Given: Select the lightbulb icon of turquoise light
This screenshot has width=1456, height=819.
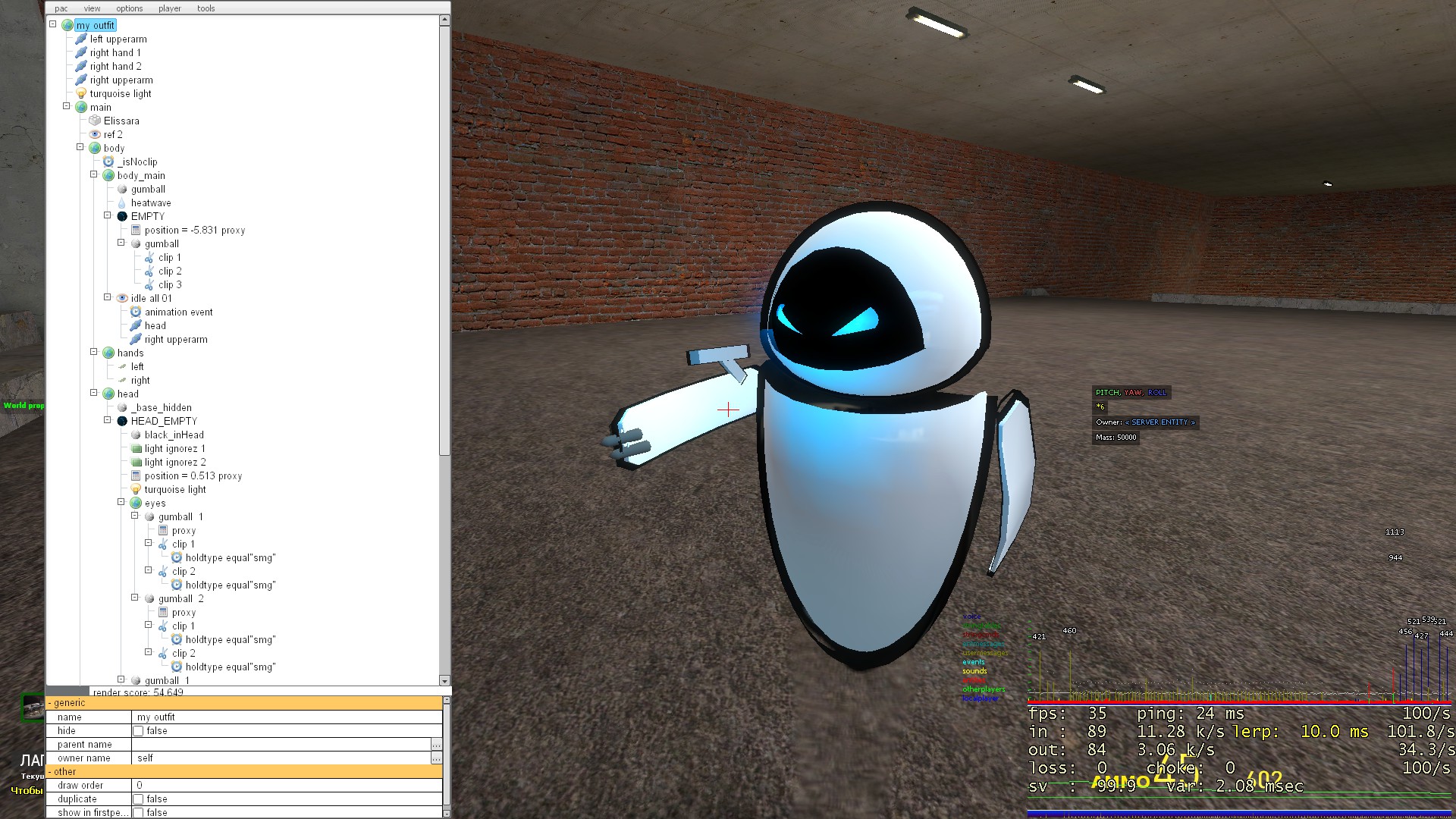Looking at the screenshot, I should pyautogui.click(x=81, y=93).
